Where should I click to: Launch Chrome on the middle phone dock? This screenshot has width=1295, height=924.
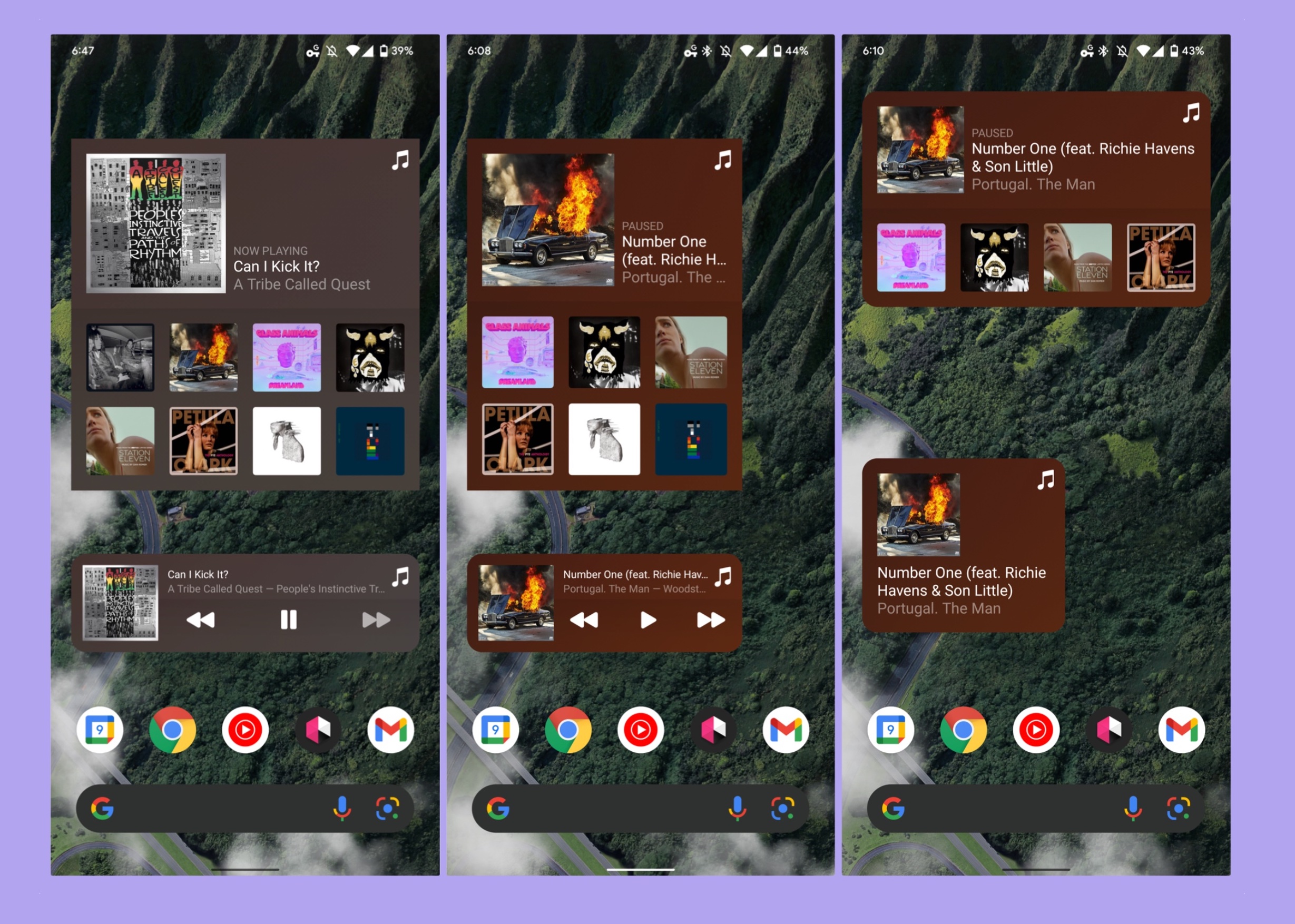click(568, 730)
